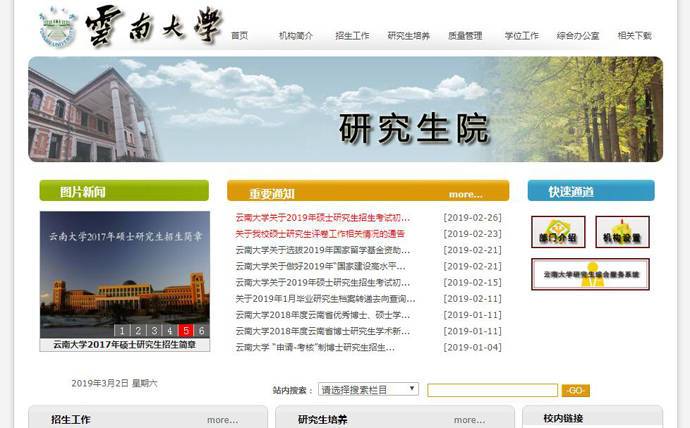Viewport: 690px width, 428px height.
Task: Click the picture news slideshow image
Action: coord(125,274)
